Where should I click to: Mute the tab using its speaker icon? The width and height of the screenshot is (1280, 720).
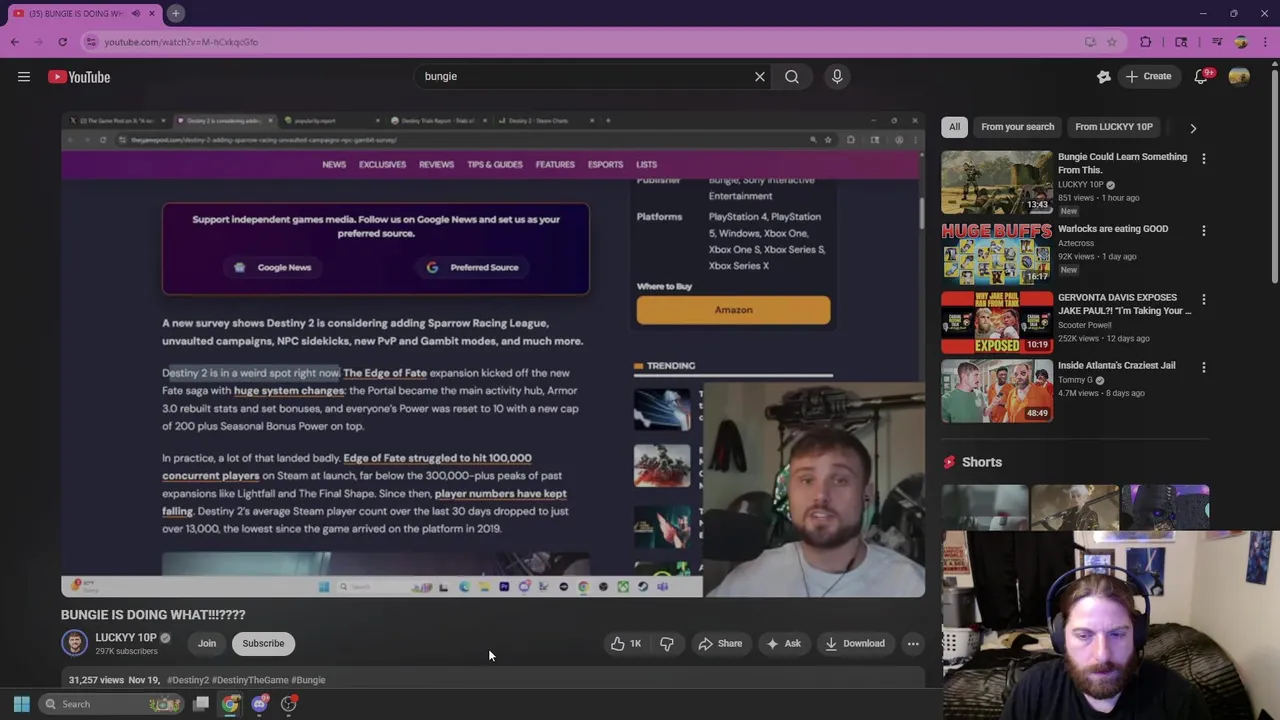[136, 13]
